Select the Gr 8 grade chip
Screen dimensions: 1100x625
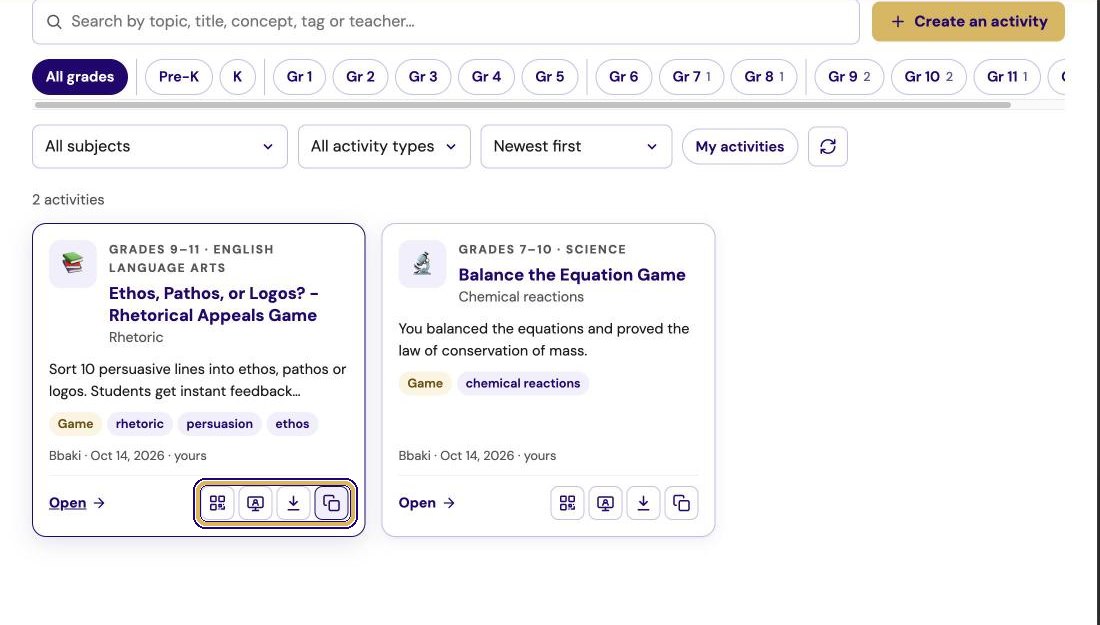pos(764,76)
